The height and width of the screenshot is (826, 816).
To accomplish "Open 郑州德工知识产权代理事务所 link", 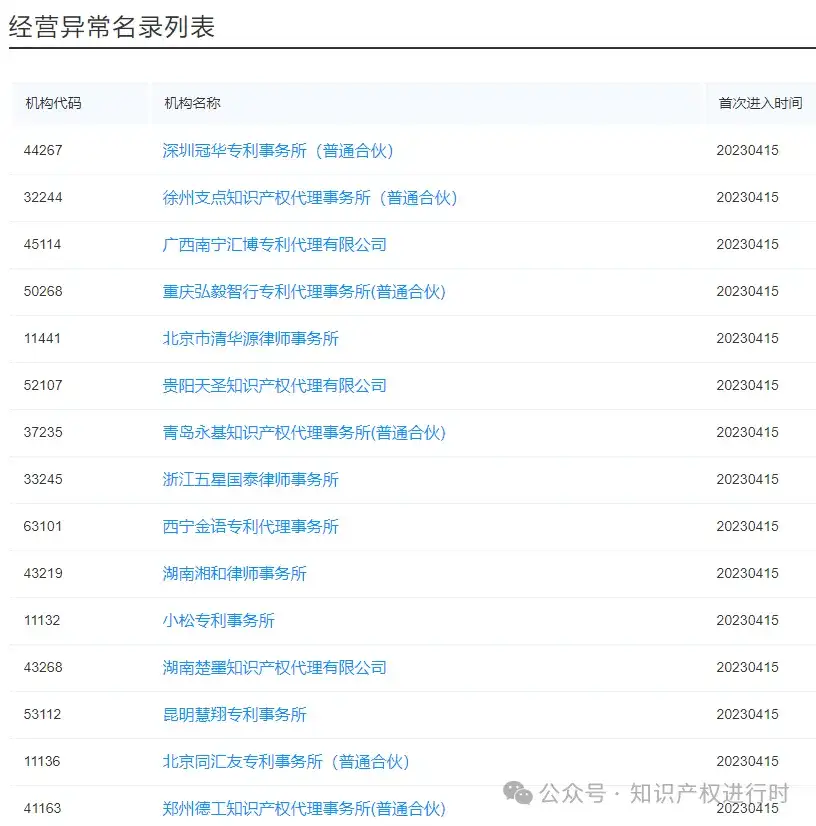I will pos(304,808).
